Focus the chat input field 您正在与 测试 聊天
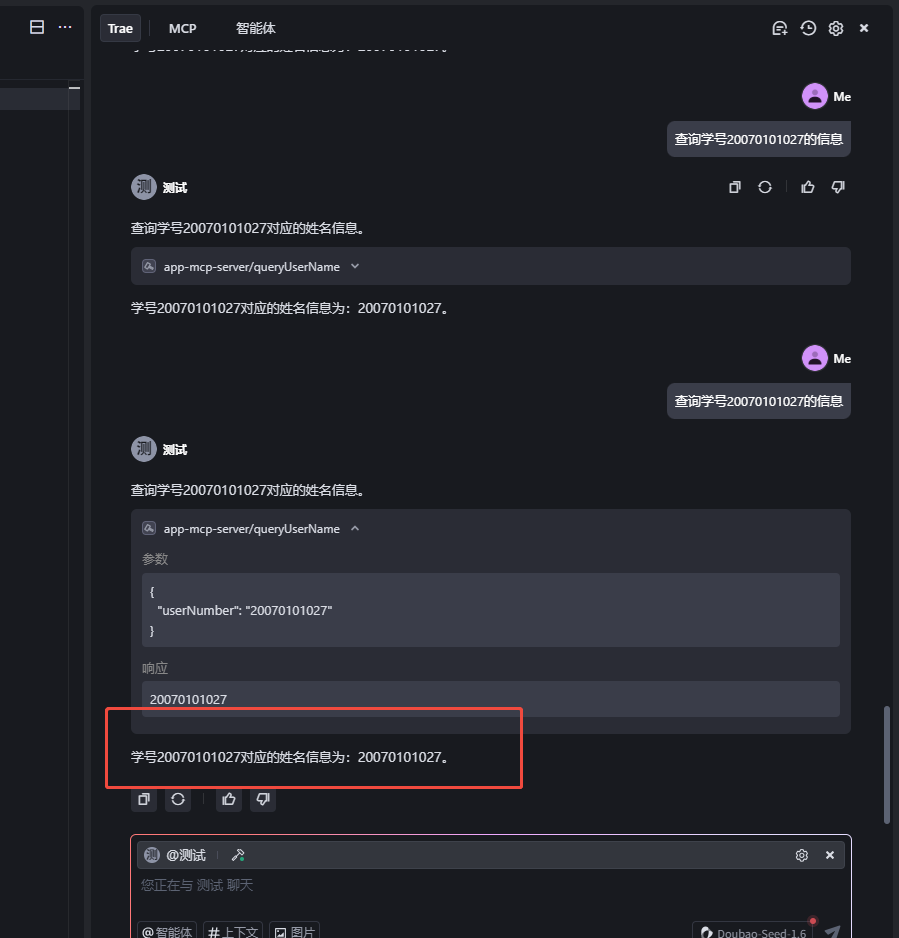This screenshot has height=938, width=899. pyautogui.click(x=490, y=885)
